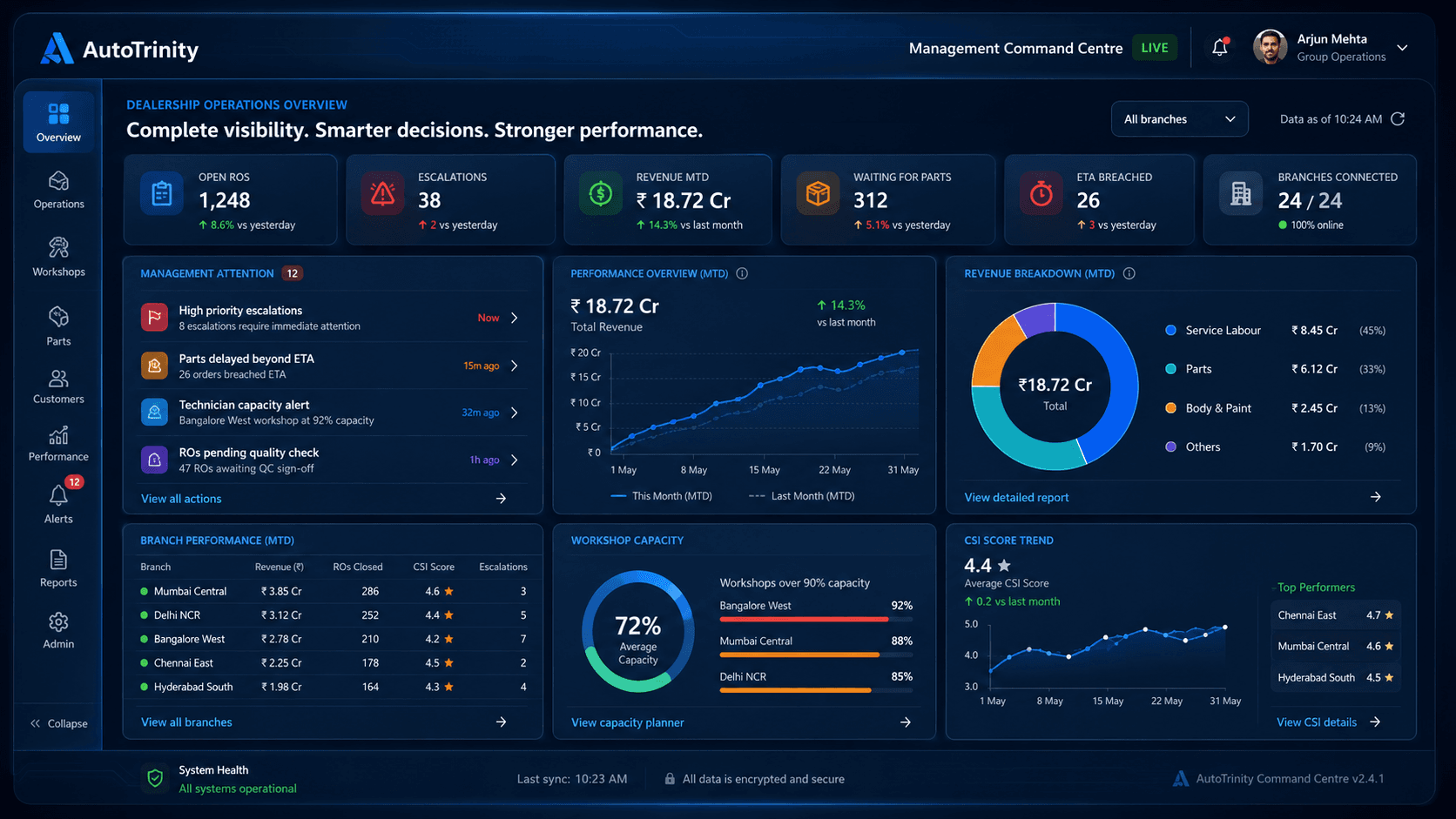This screenshot has height=819, width=1456.
Task: Open Performance in the sidebar
Action: click(x=58, y=444)
